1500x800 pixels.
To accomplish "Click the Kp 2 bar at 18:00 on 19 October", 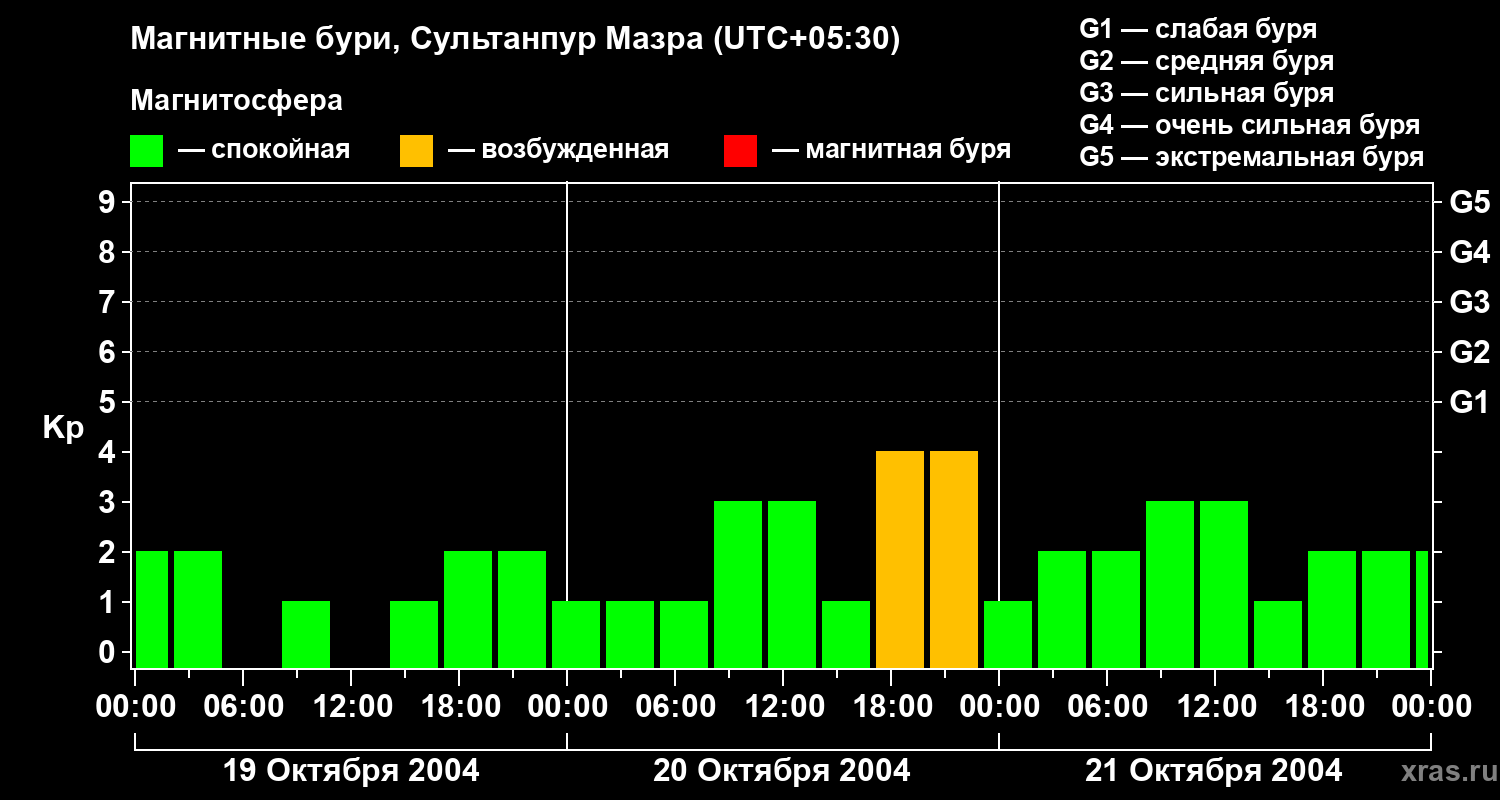I will [x=468, y=610].
